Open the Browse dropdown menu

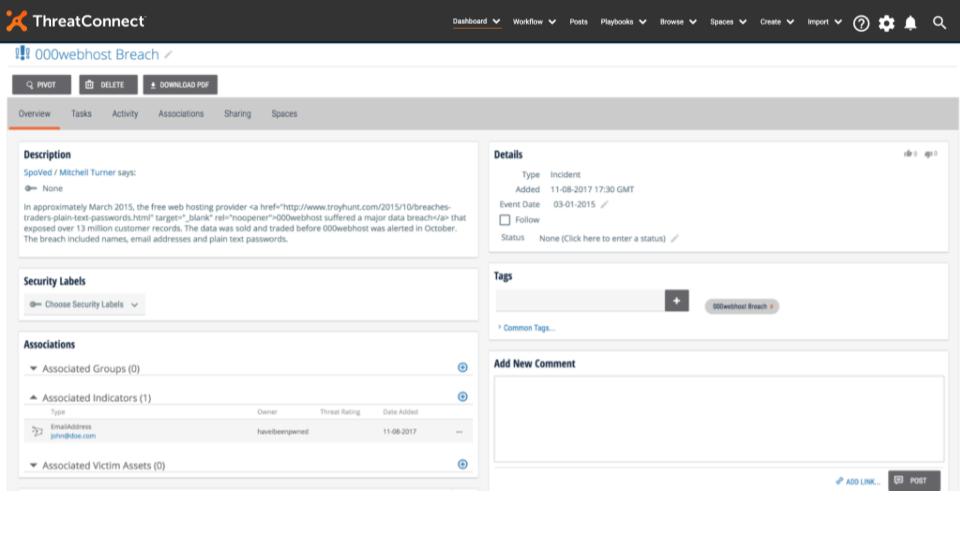[x=678, y=21]
